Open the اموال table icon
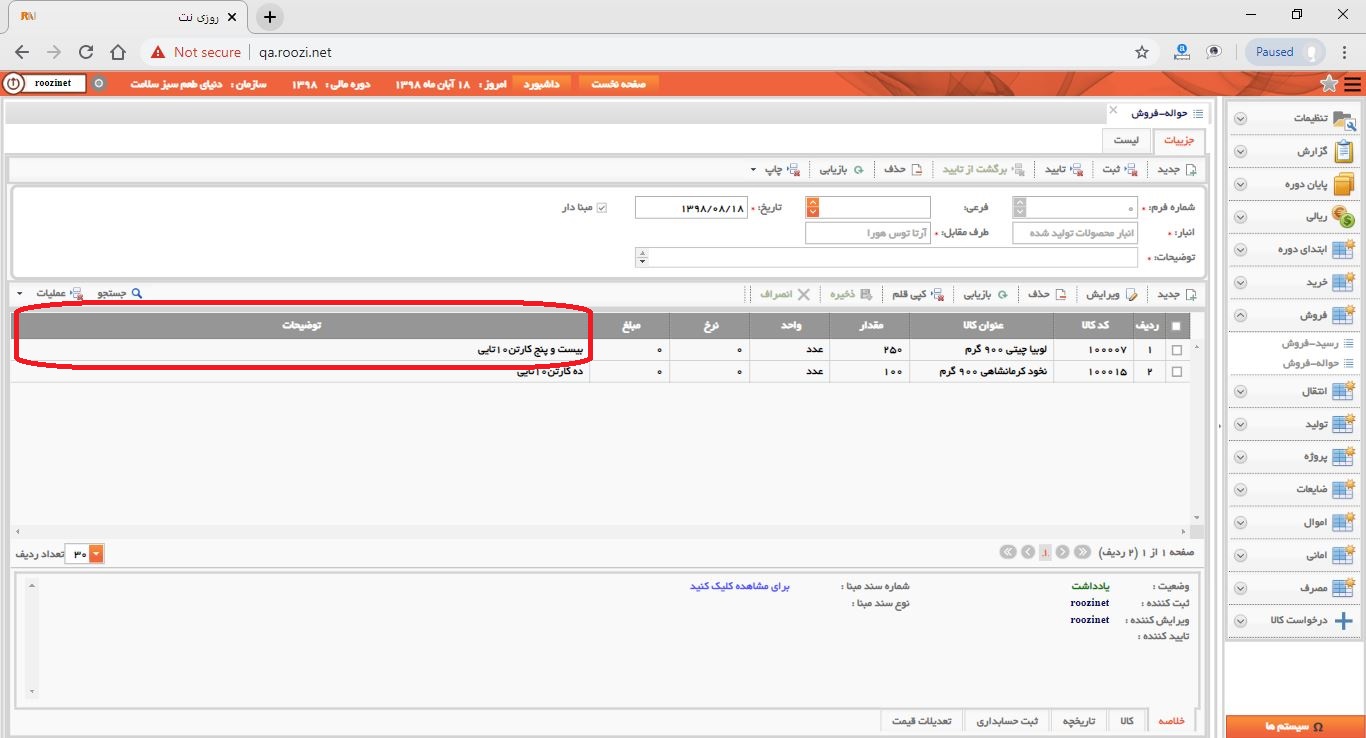The image size is (1366, 738). [1343, 522]
